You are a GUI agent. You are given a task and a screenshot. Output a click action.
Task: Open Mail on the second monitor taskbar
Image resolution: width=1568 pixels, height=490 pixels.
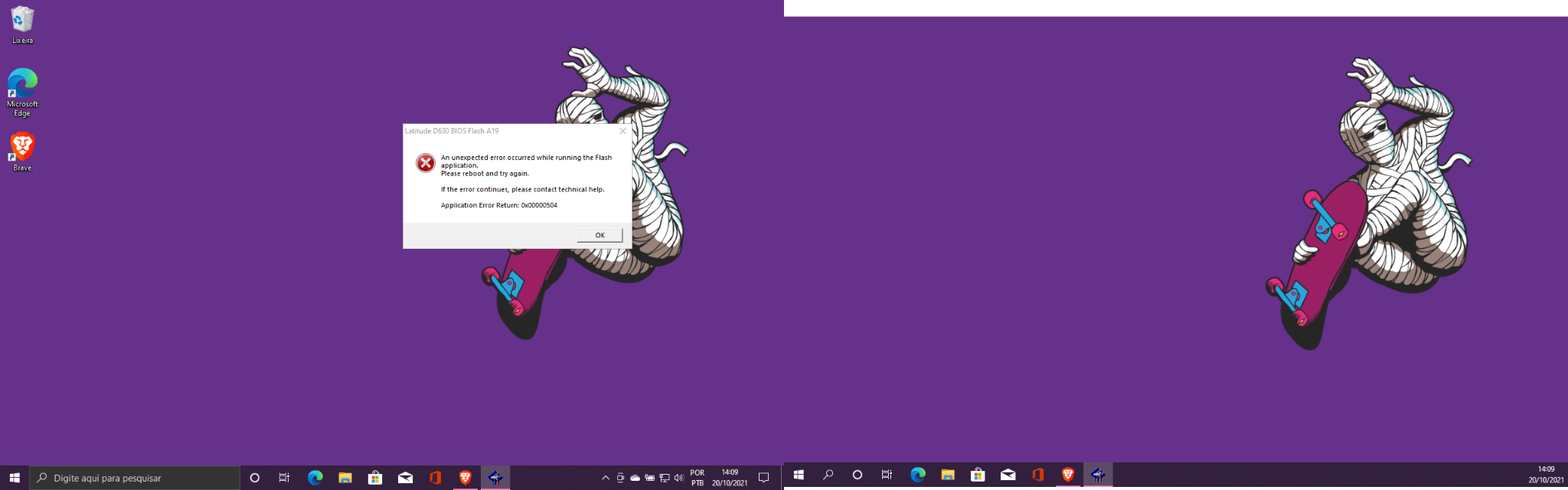(1008, 475)
